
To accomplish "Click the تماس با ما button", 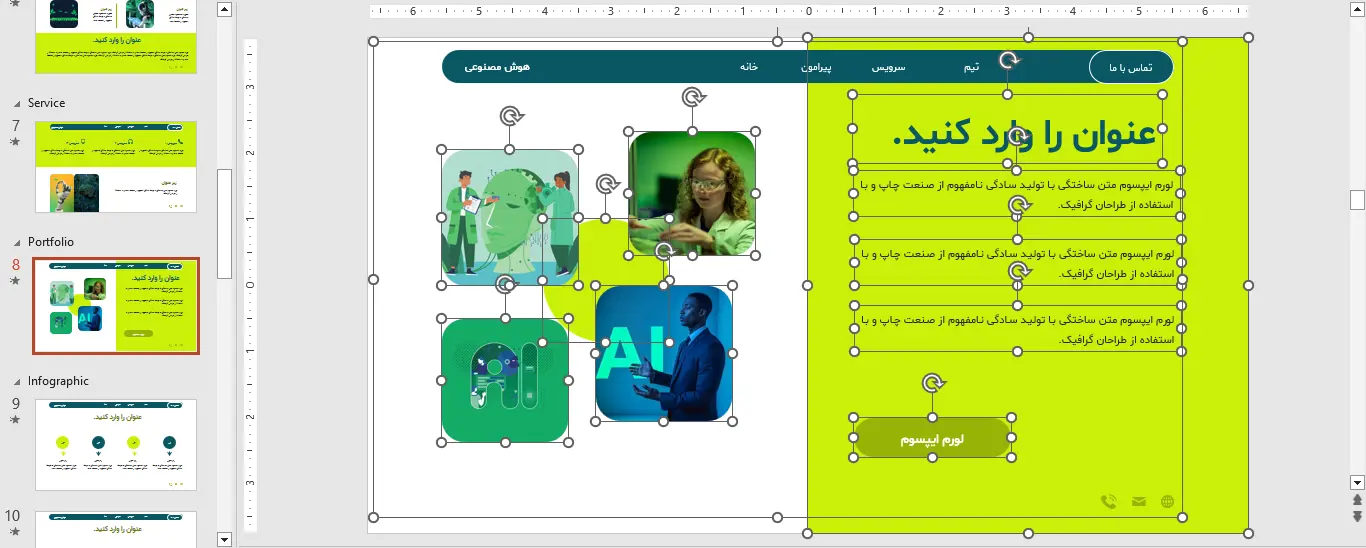I will tap(1130, 67).
